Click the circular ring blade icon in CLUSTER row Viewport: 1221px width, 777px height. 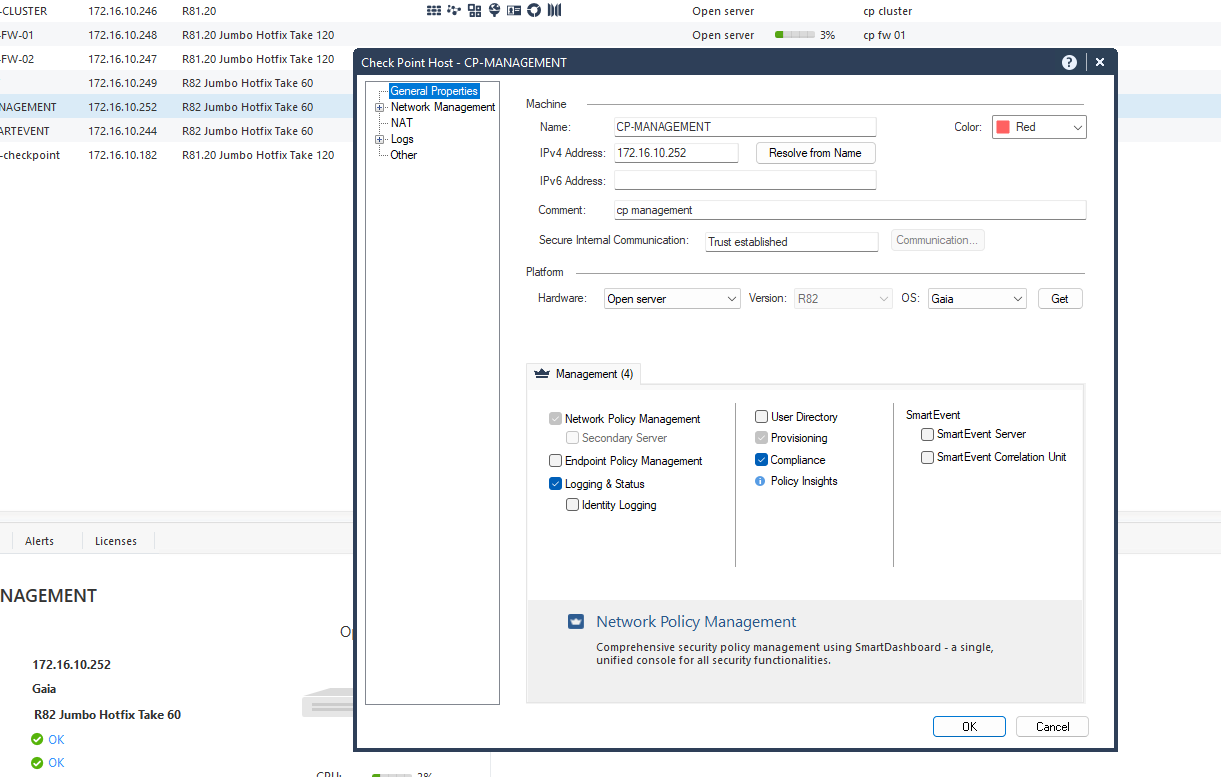(534, 11)
